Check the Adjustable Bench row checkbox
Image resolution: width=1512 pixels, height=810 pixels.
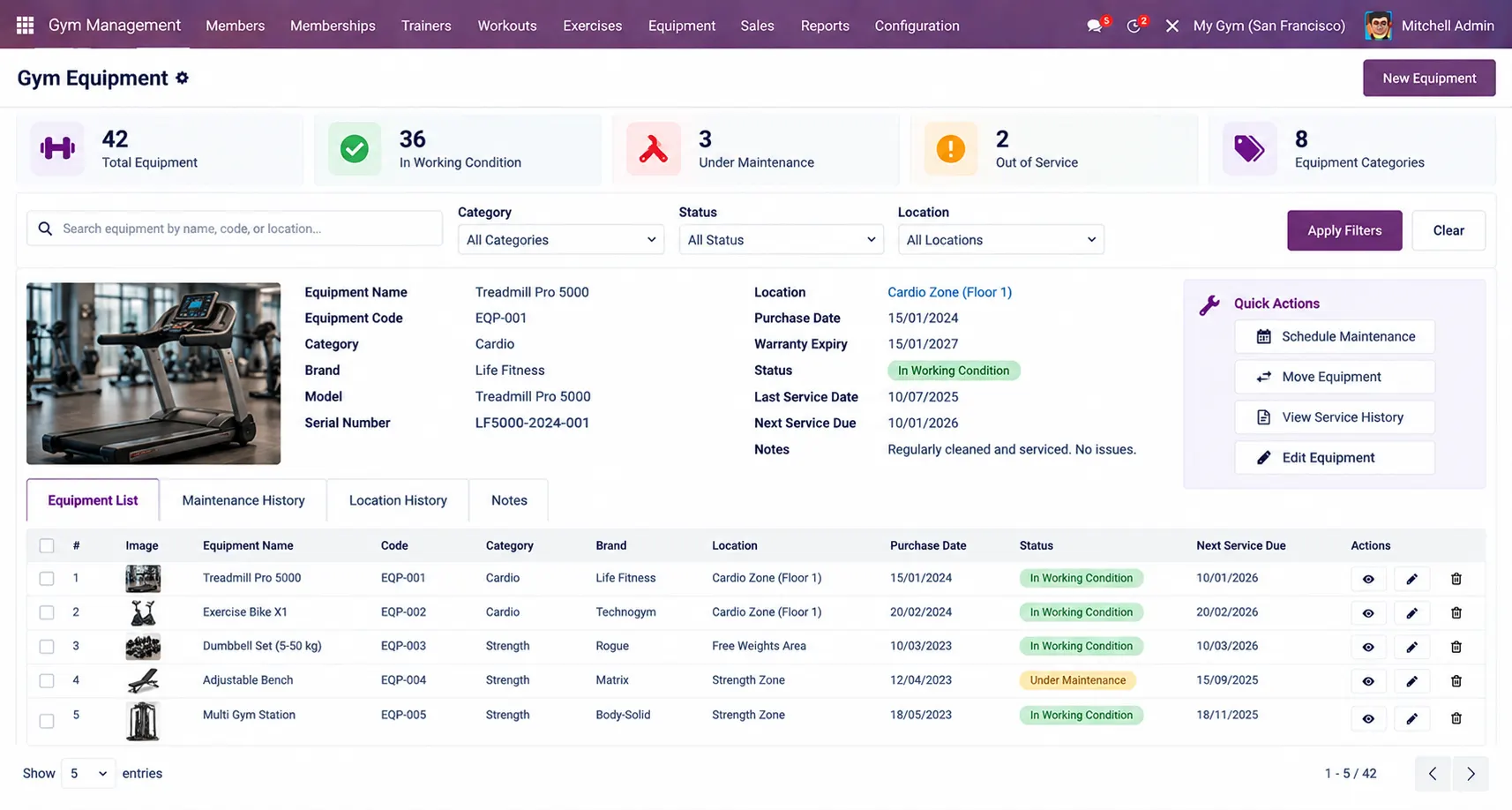tap(47, 681)
